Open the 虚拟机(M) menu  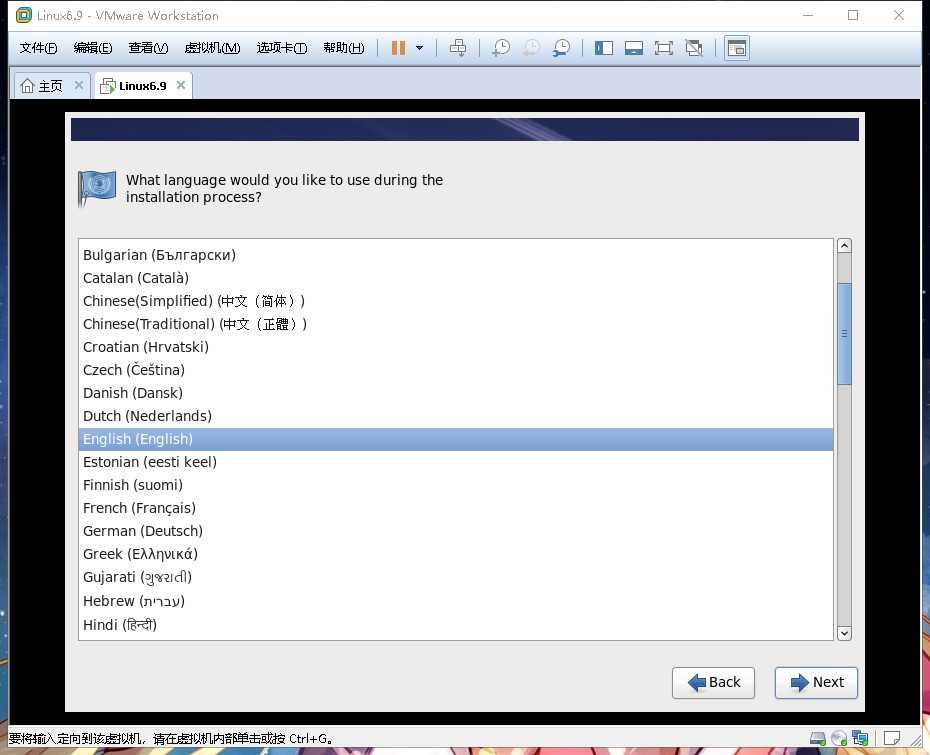pyautogui.click(x=212, y=48)
